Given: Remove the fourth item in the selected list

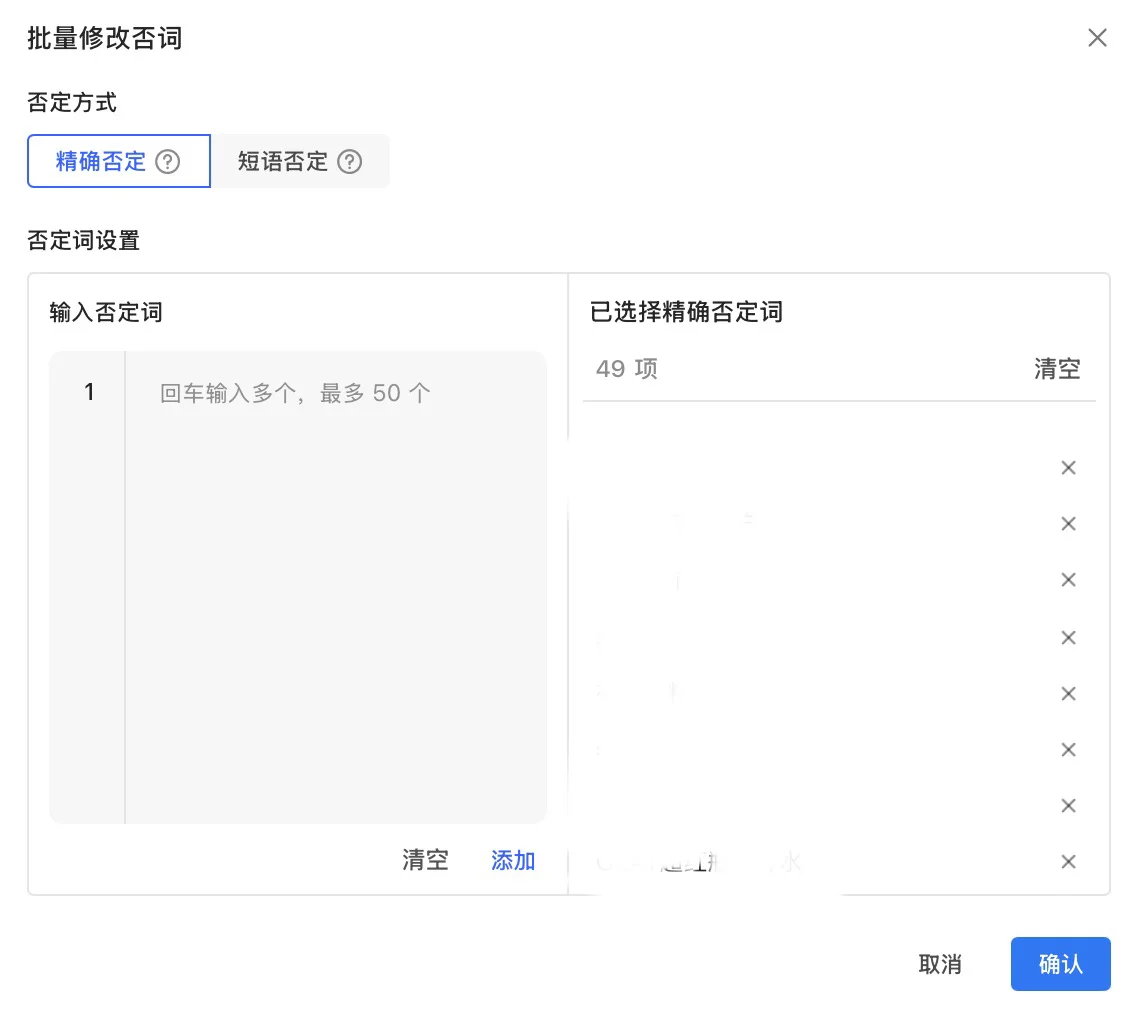Looking at the screenshot, I should click(1068, 637).
